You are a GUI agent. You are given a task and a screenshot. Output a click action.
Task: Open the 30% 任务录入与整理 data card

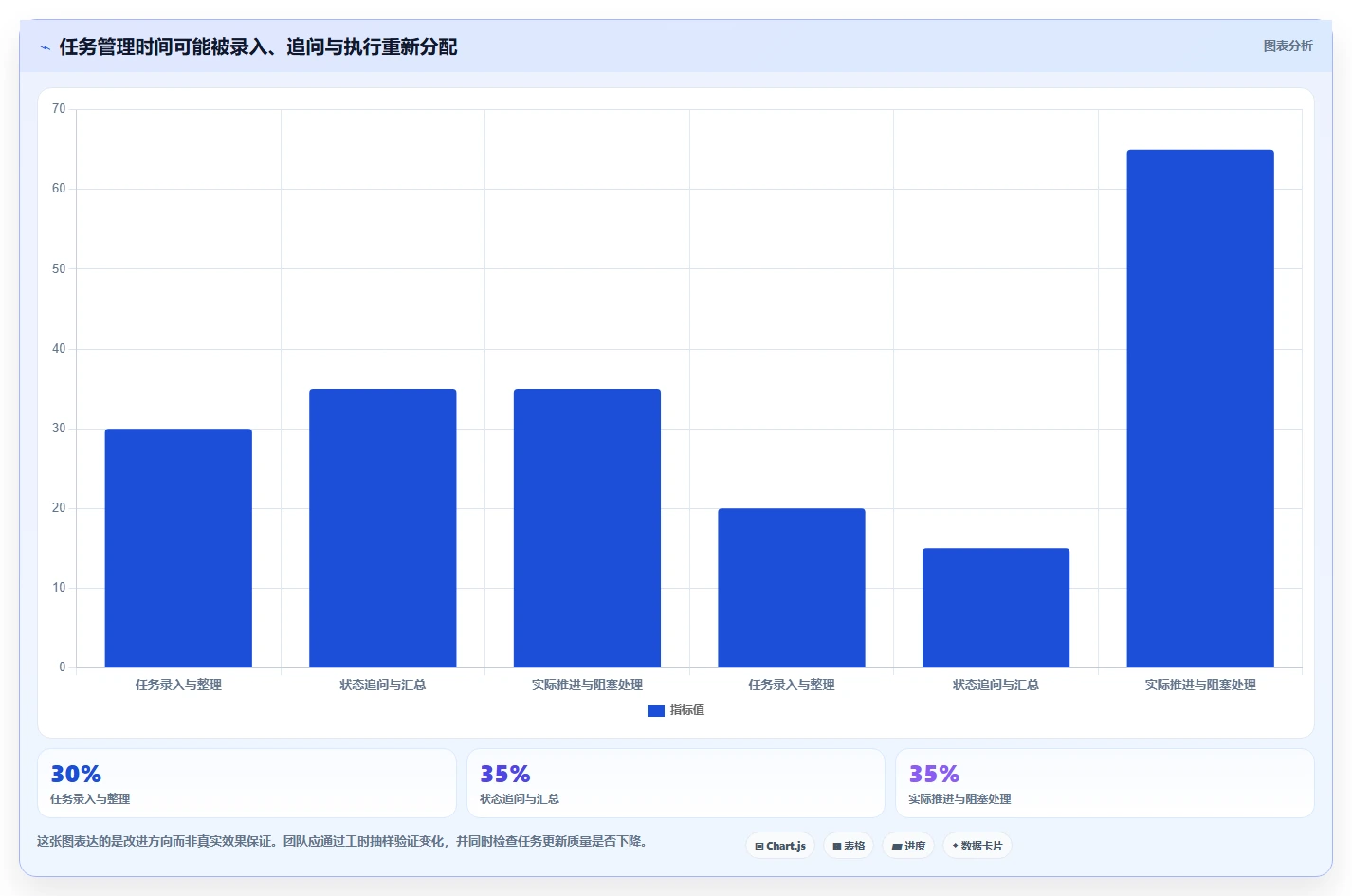pyautogui.click(x=247, y=783)
